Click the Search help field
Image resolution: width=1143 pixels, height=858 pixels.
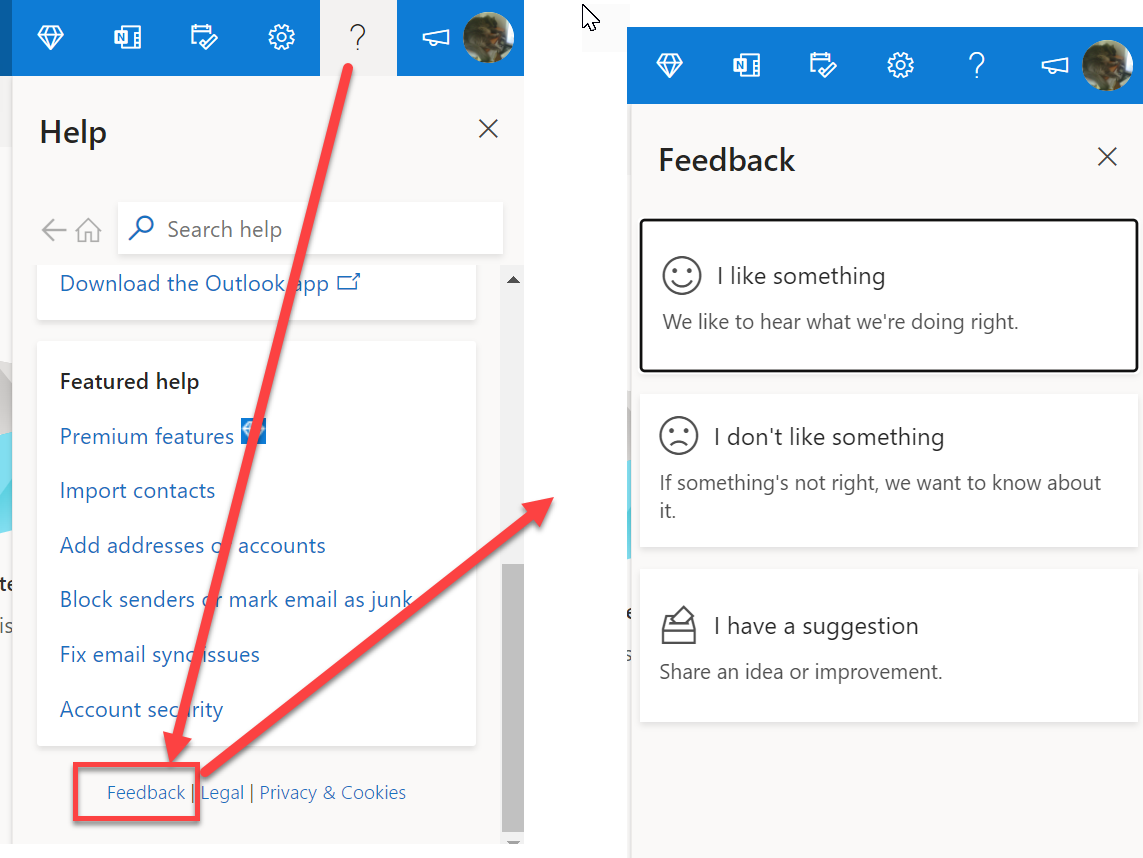click(311, 229)
